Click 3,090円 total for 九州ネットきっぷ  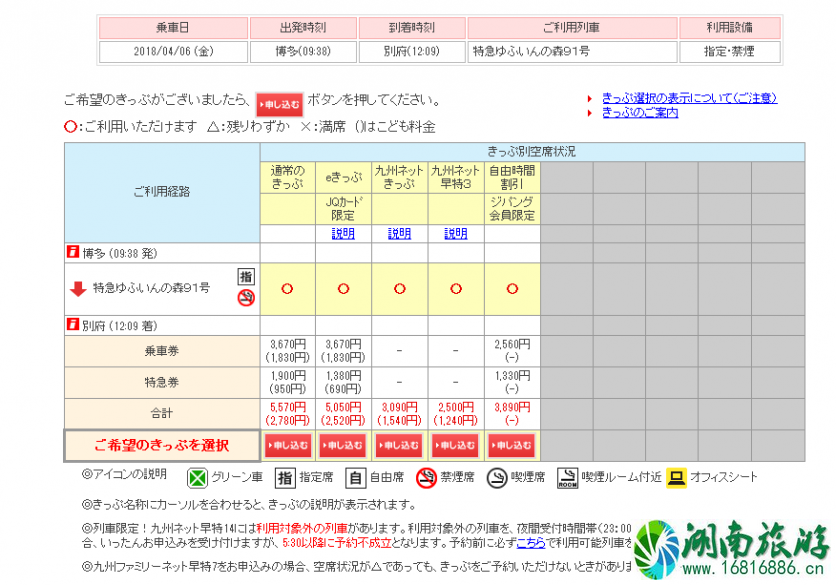coord(400,407)
